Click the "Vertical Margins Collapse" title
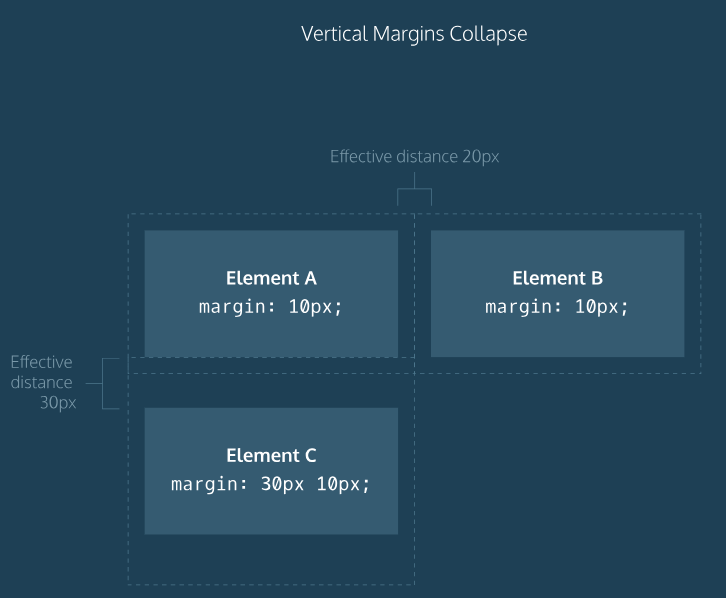This screenshot has width=726, height=598. tap(414, 34)
